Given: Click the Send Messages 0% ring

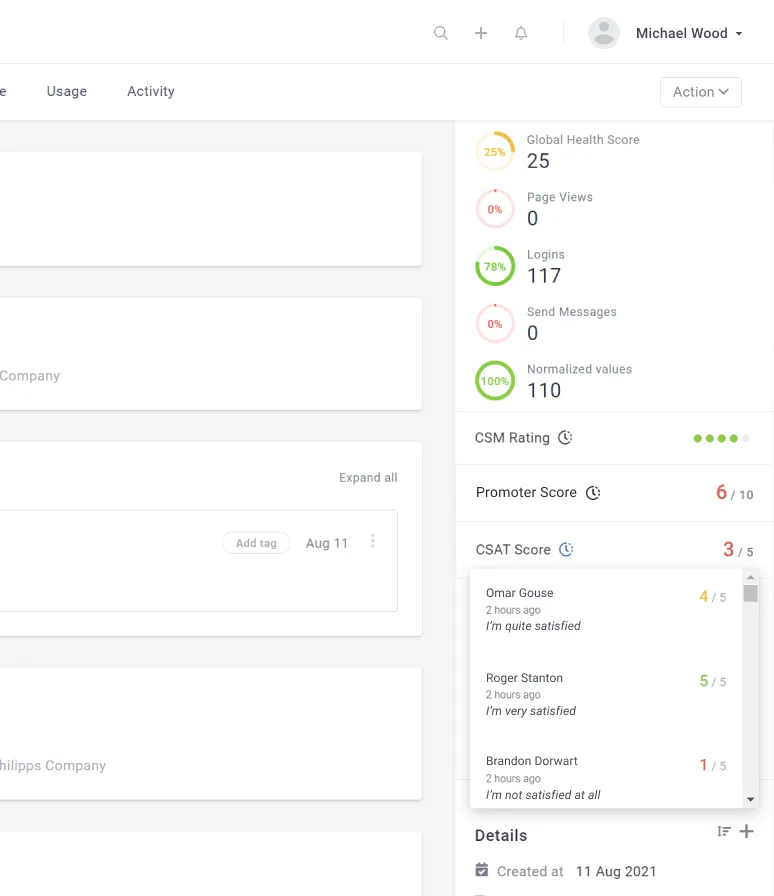Looking at the screenshot, I should pyautogui.click(x=495, y=324).
